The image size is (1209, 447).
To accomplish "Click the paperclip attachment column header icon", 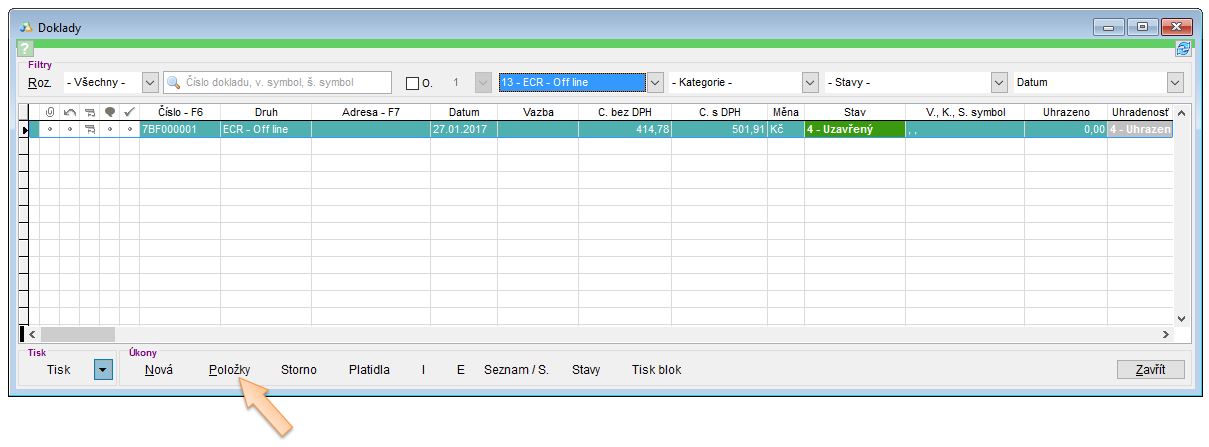I will (x=50, y=113).
